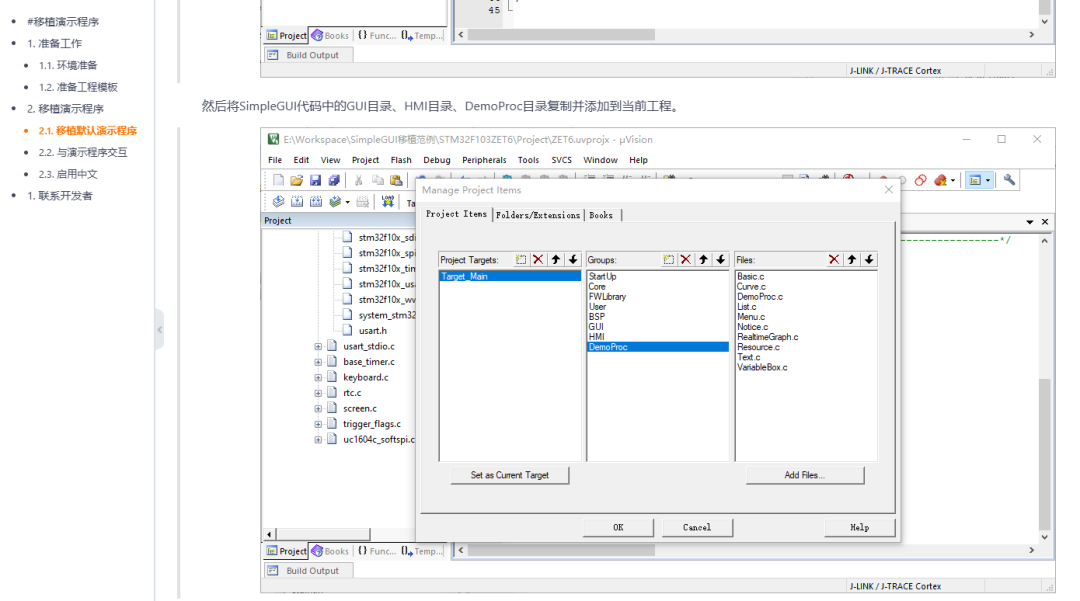Click the up-arrow icon above Project Targets
This screenshot has height=601, width=1080.
(x=555, y=259)
